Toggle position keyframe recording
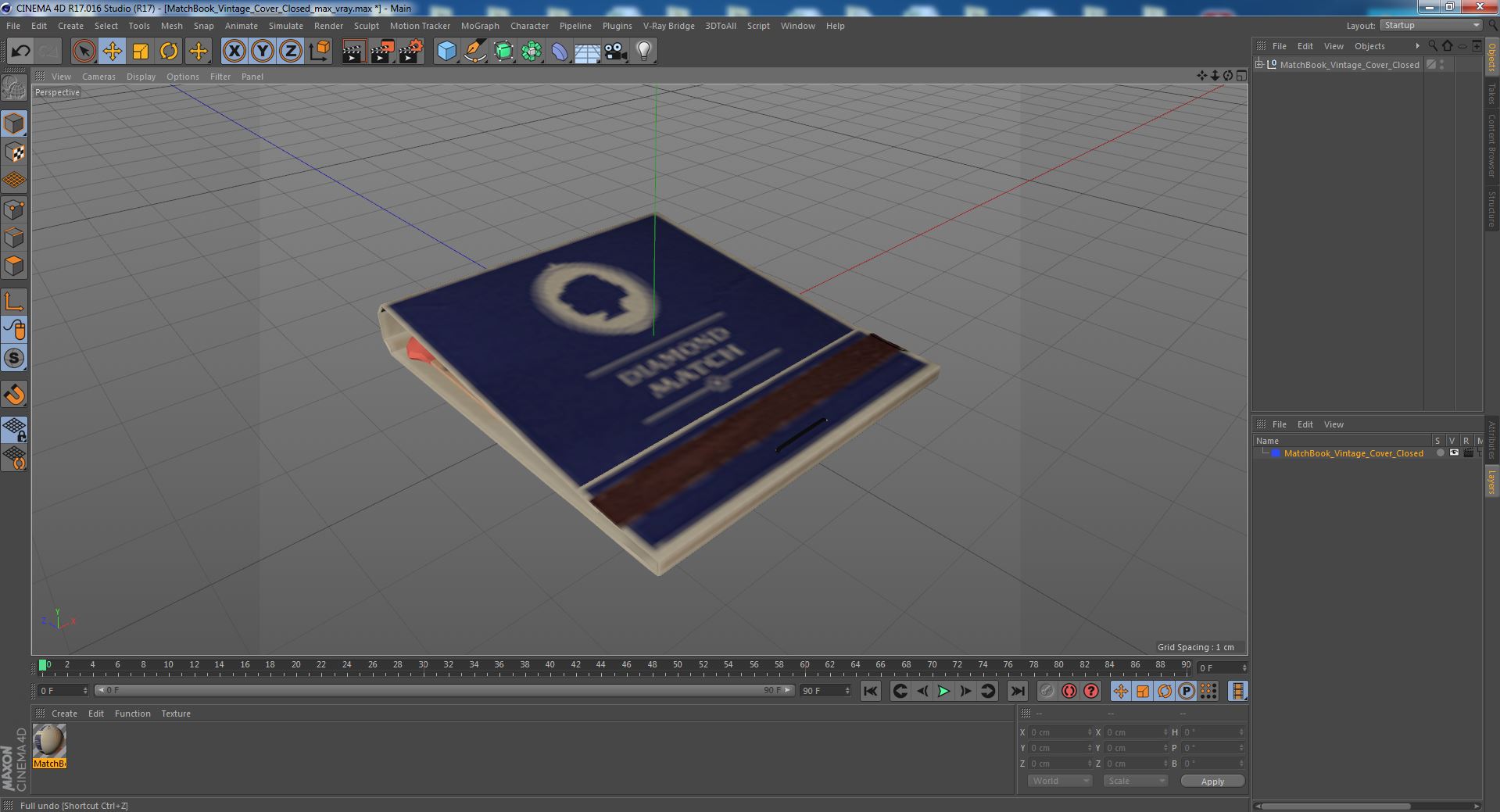 (x=1120, y=691)
